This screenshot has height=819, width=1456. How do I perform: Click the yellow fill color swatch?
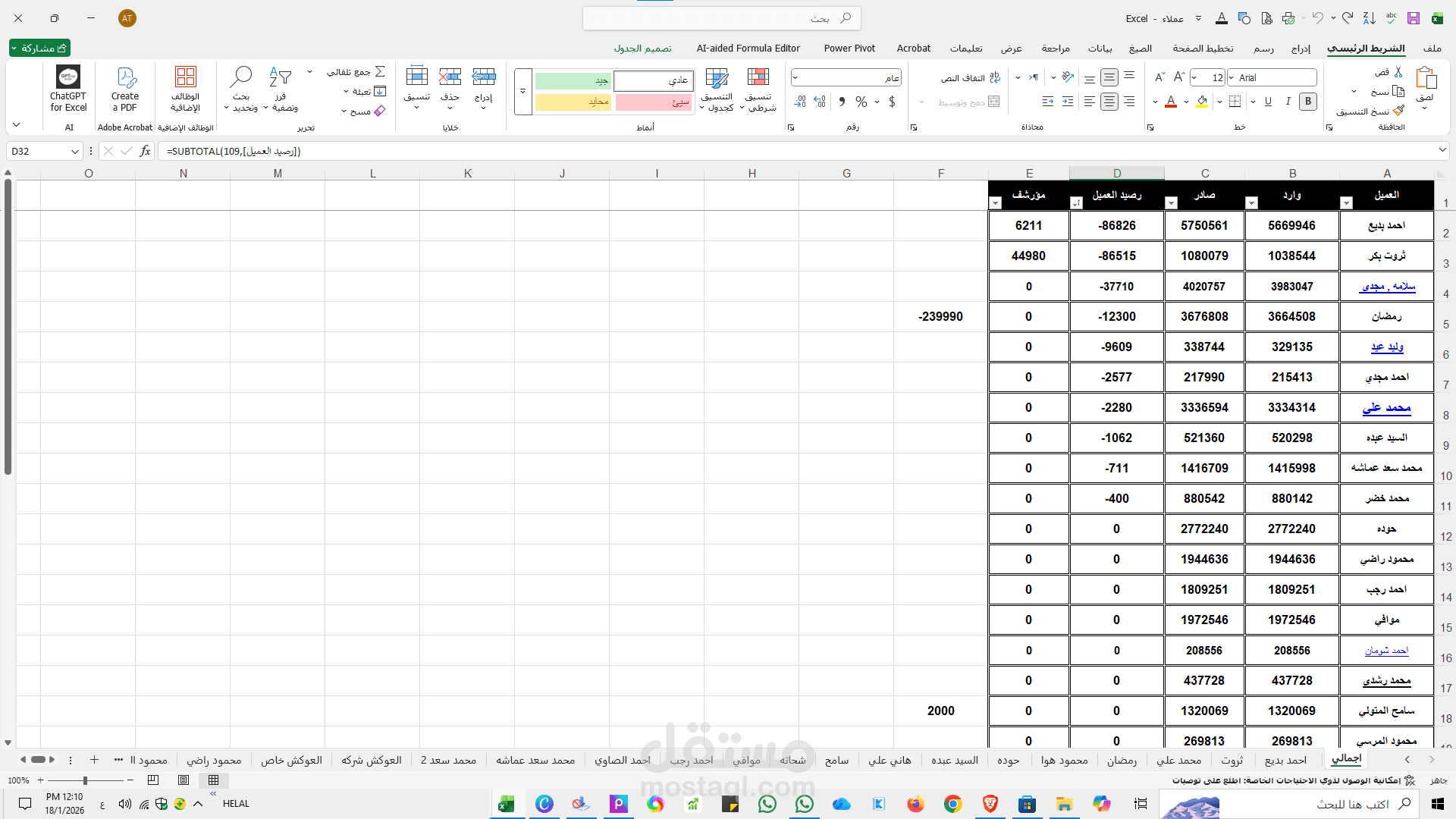click(x=1202, y=102)
